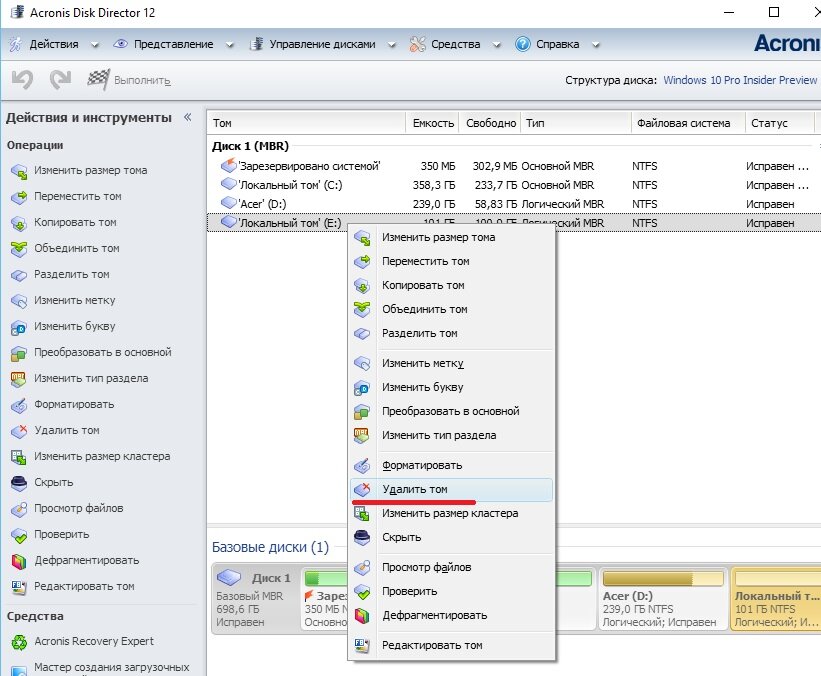
Task: Click the redo arrow icon in toolbar
Action: point(60,80)
